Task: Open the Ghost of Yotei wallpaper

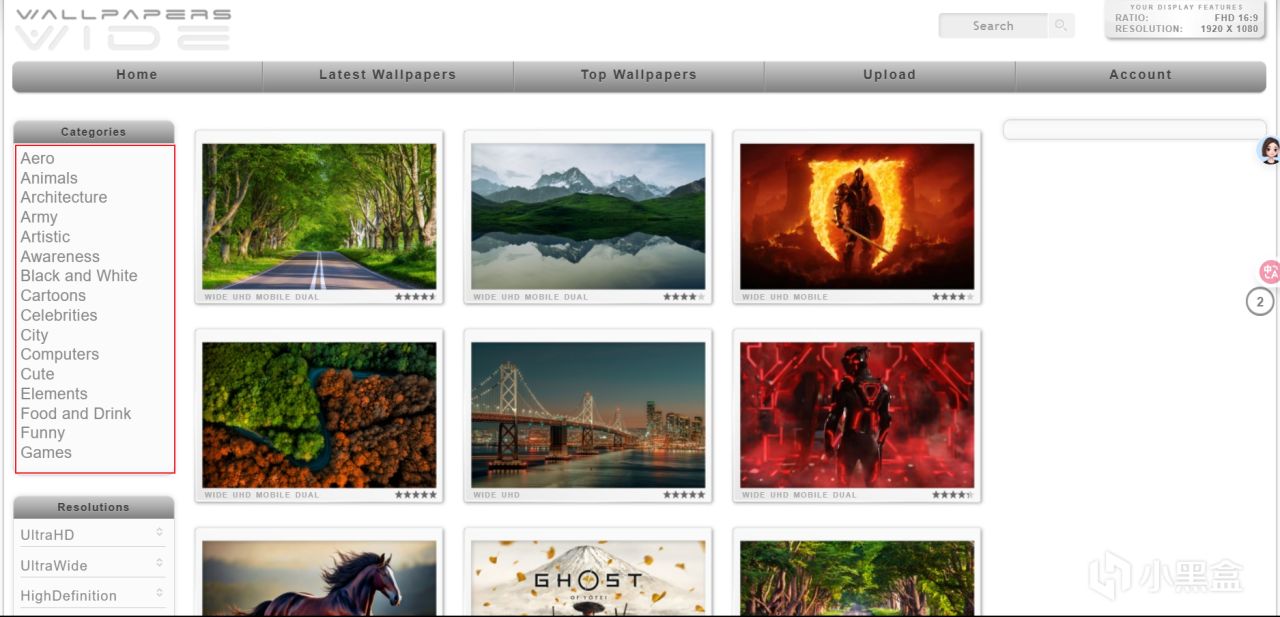Action: (x=588, y=578)
